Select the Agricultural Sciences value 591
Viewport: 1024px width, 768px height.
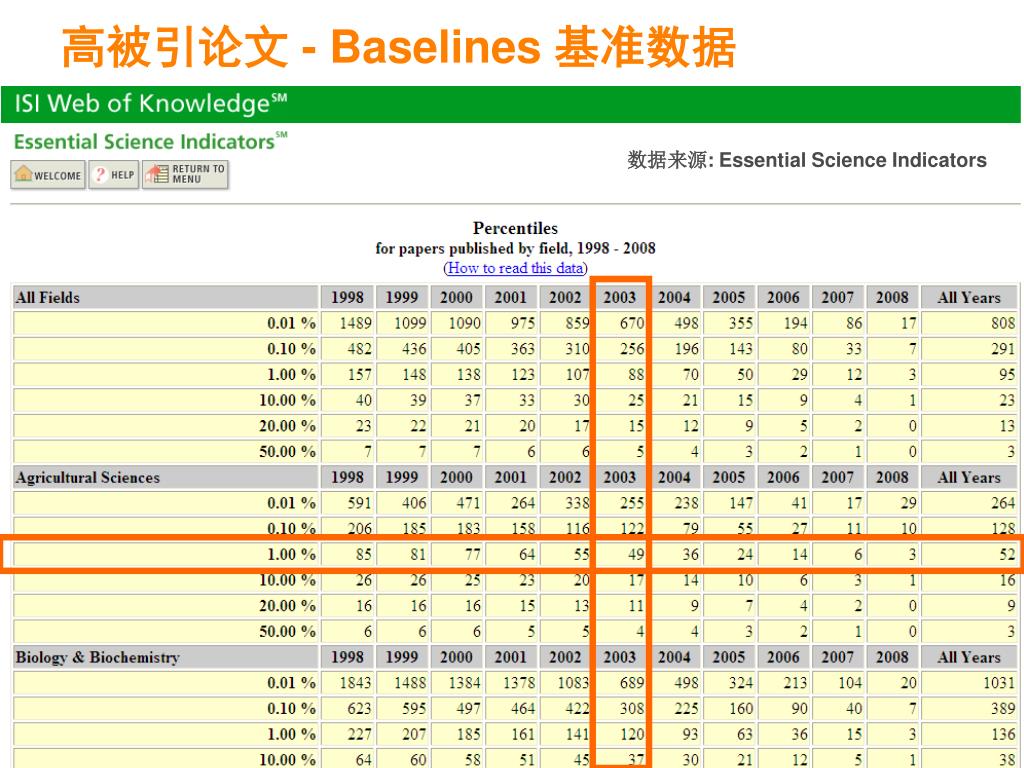359,503
